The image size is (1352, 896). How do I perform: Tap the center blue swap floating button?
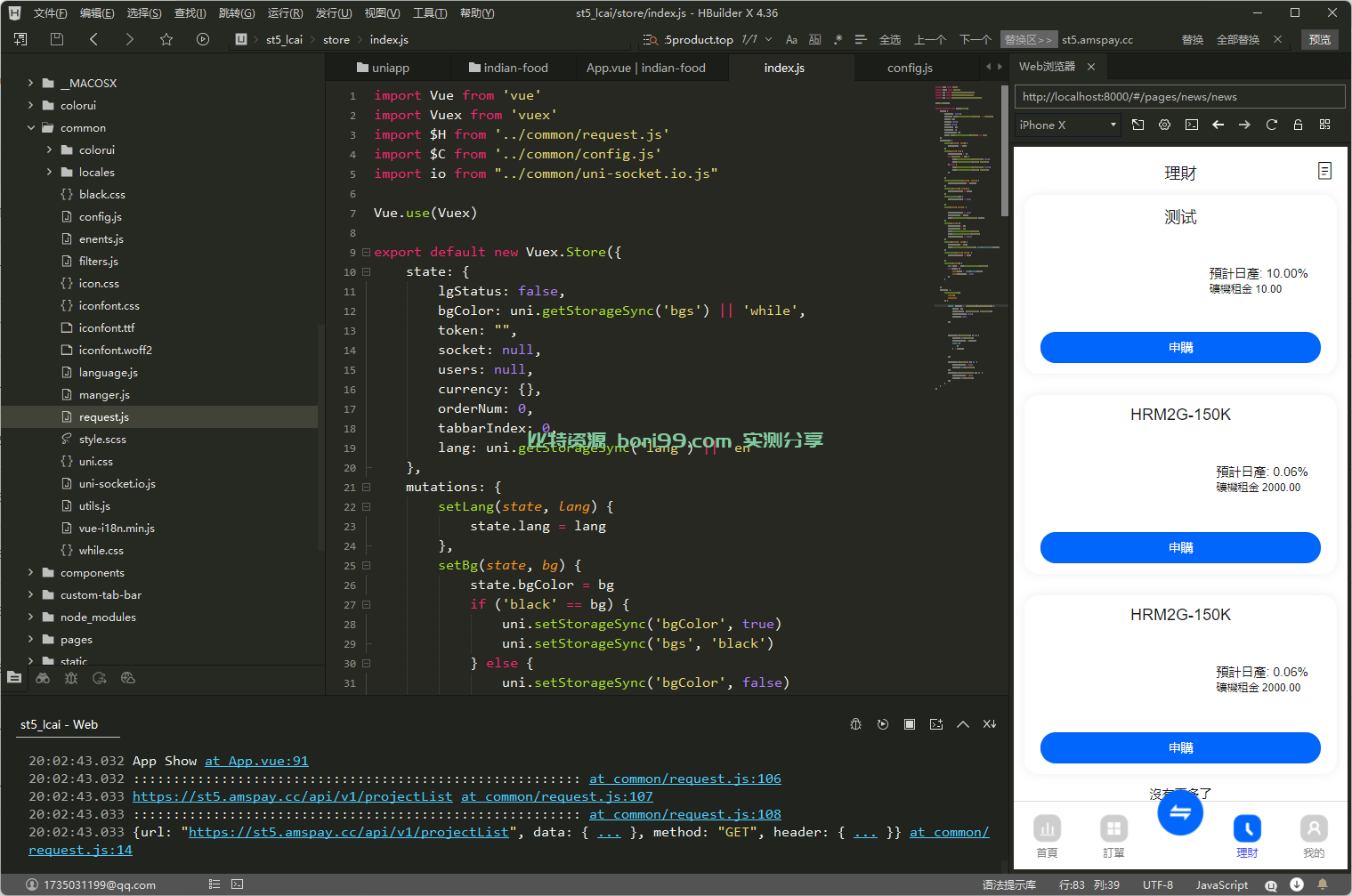[x=1180, y=812]
